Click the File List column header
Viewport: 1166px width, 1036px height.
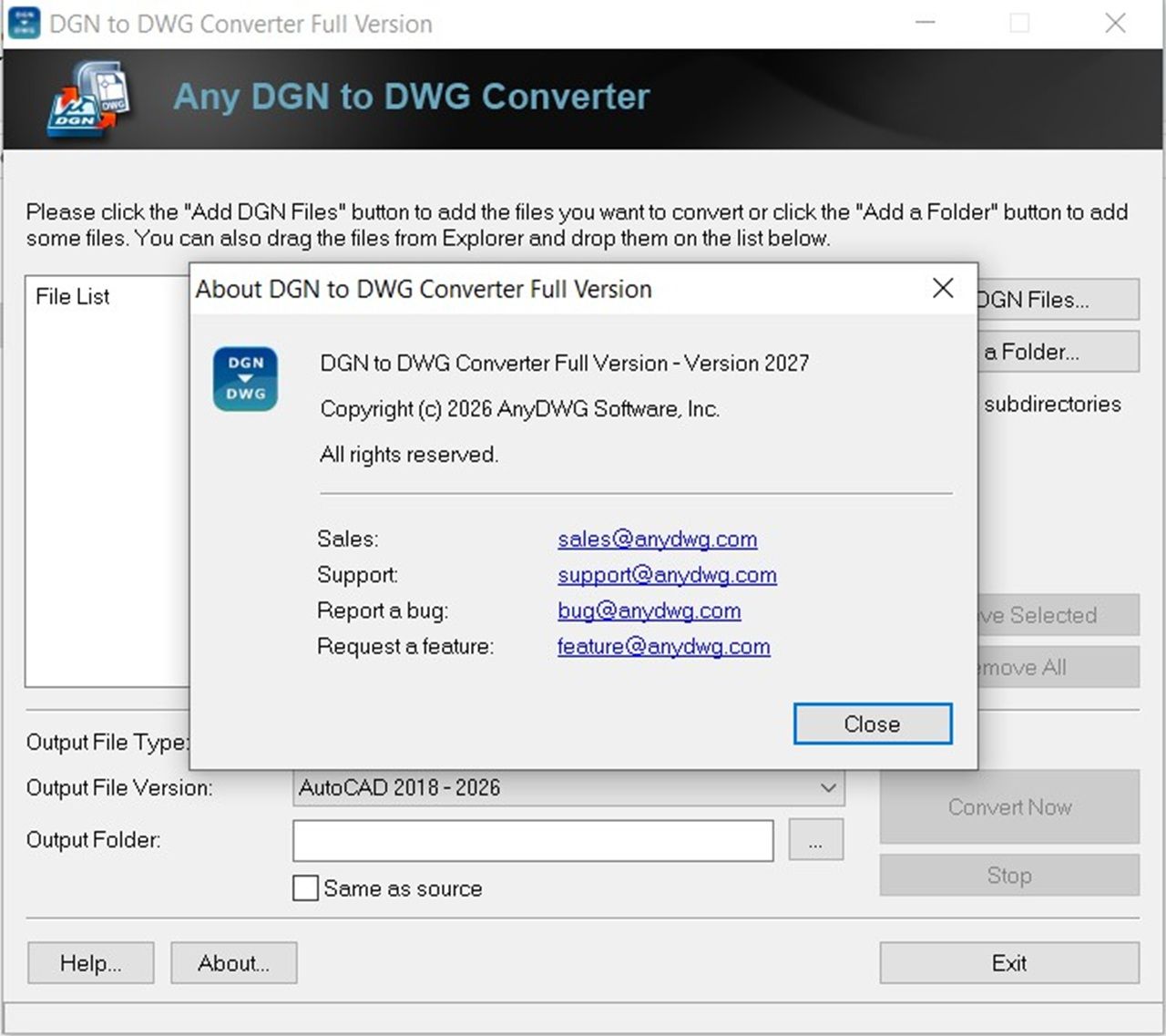(73, 296)
